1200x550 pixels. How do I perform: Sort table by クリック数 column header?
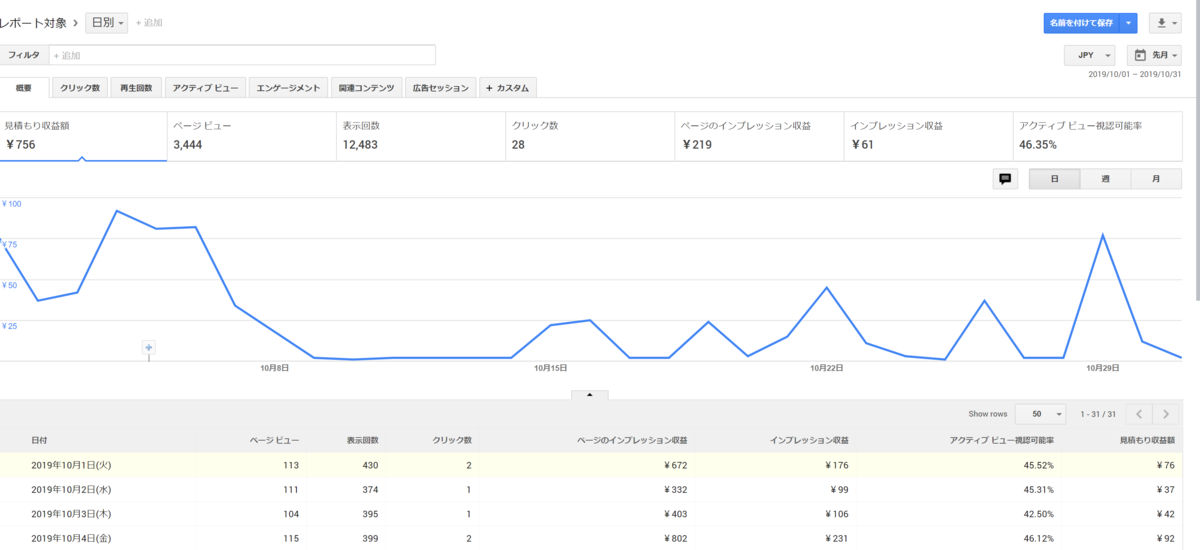[452, 440]
